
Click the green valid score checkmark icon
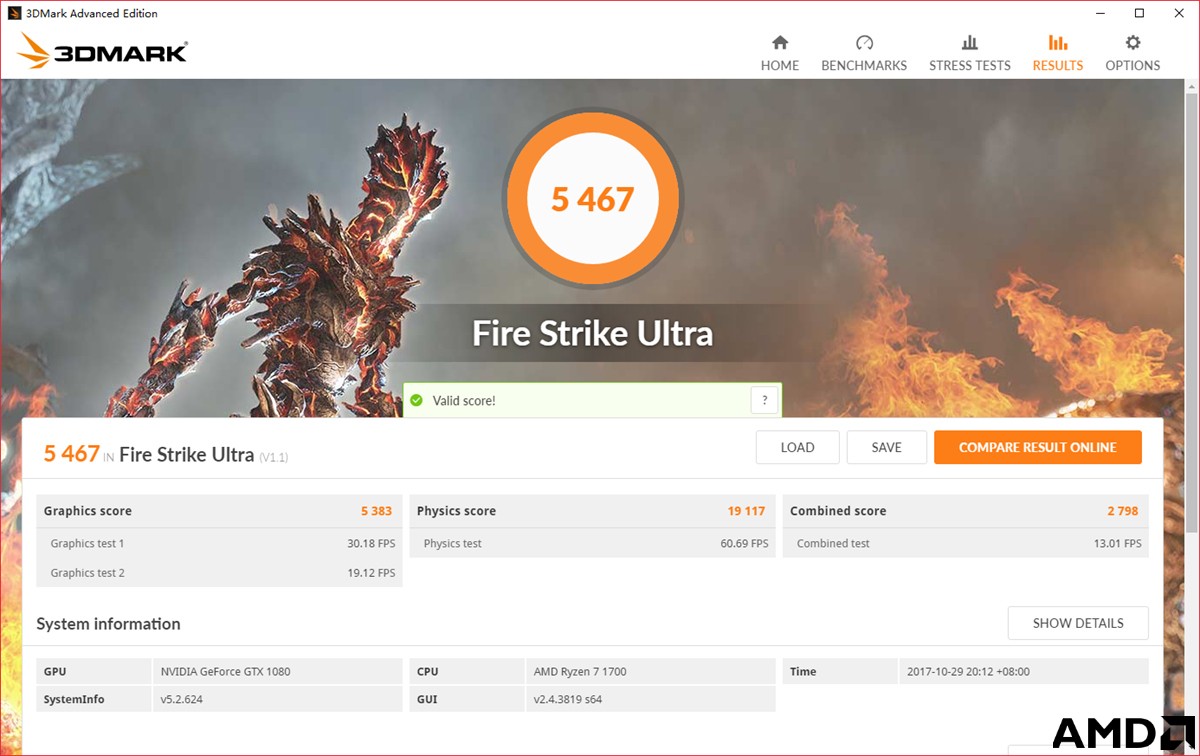click(x=416, y=401)
